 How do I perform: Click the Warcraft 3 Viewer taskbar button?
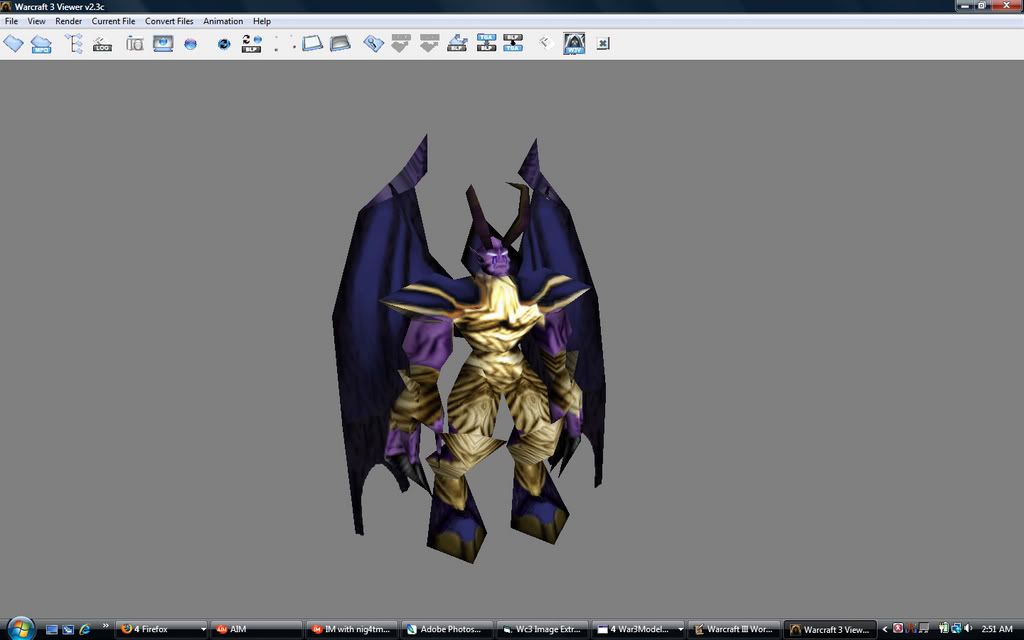[x=829, y=630]
